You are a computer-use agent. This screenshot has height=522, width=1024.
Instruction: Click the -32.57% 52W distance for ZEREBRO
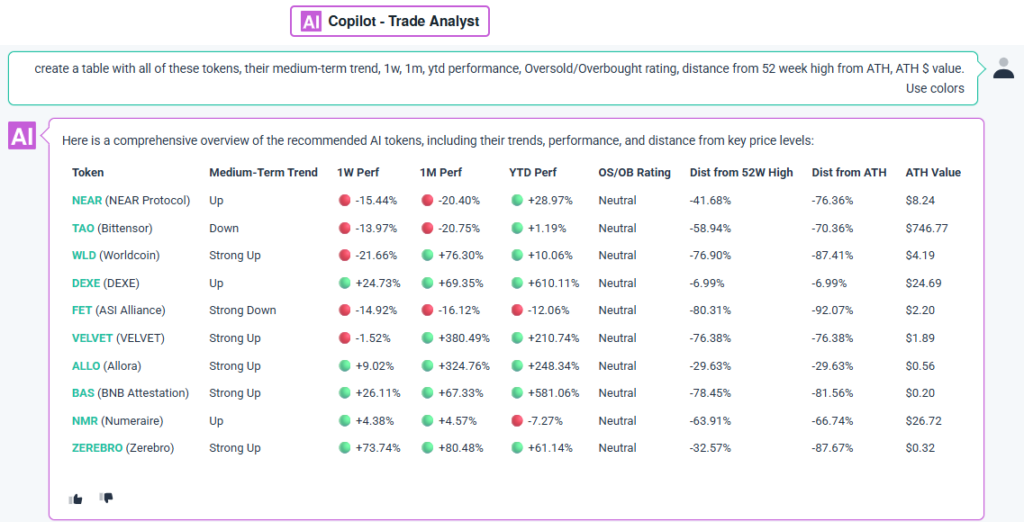[711, 448]
